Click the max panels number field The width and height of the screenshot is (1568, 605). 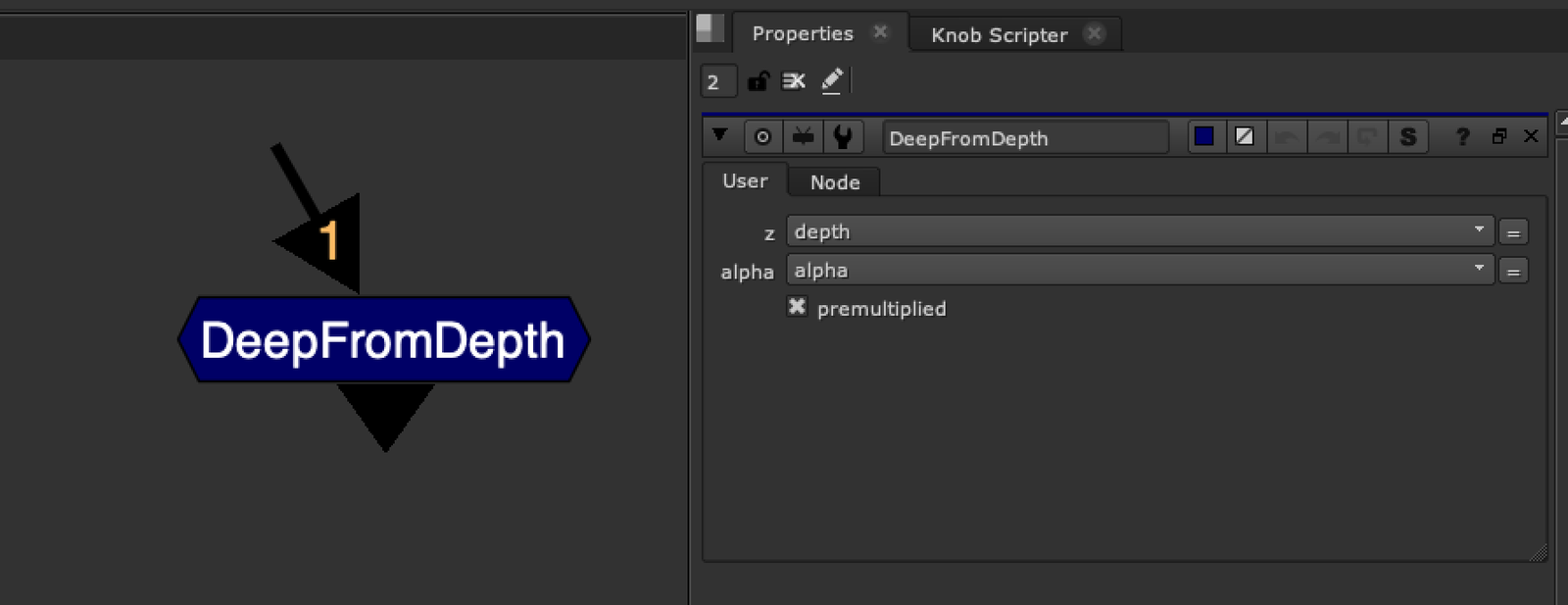[718, 82]
